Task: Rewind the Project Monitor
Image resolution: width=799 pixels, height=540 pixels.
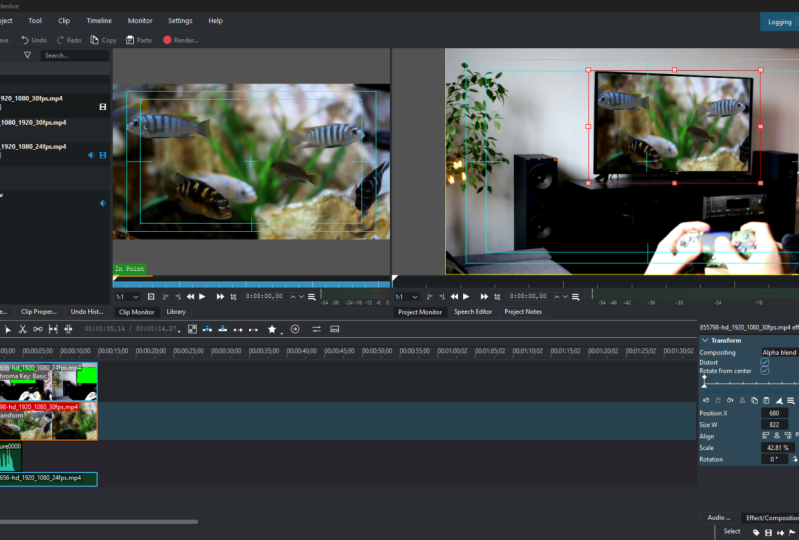Action: click(454, 296)
